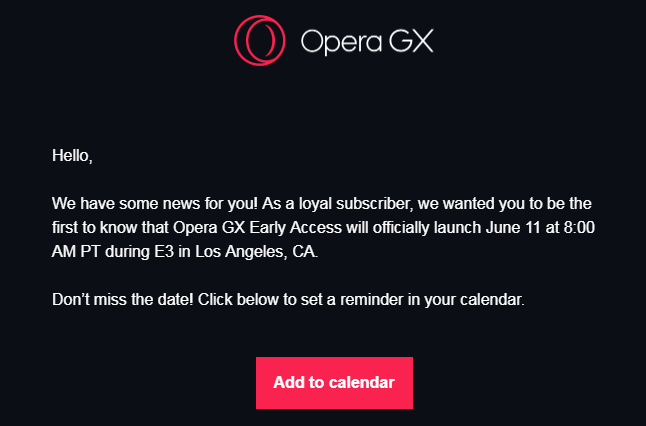Image resolution: width=646 pixels, height=426 pixels.
Task: Click the Add to calendar button
Action: click(x=334, y=383)
